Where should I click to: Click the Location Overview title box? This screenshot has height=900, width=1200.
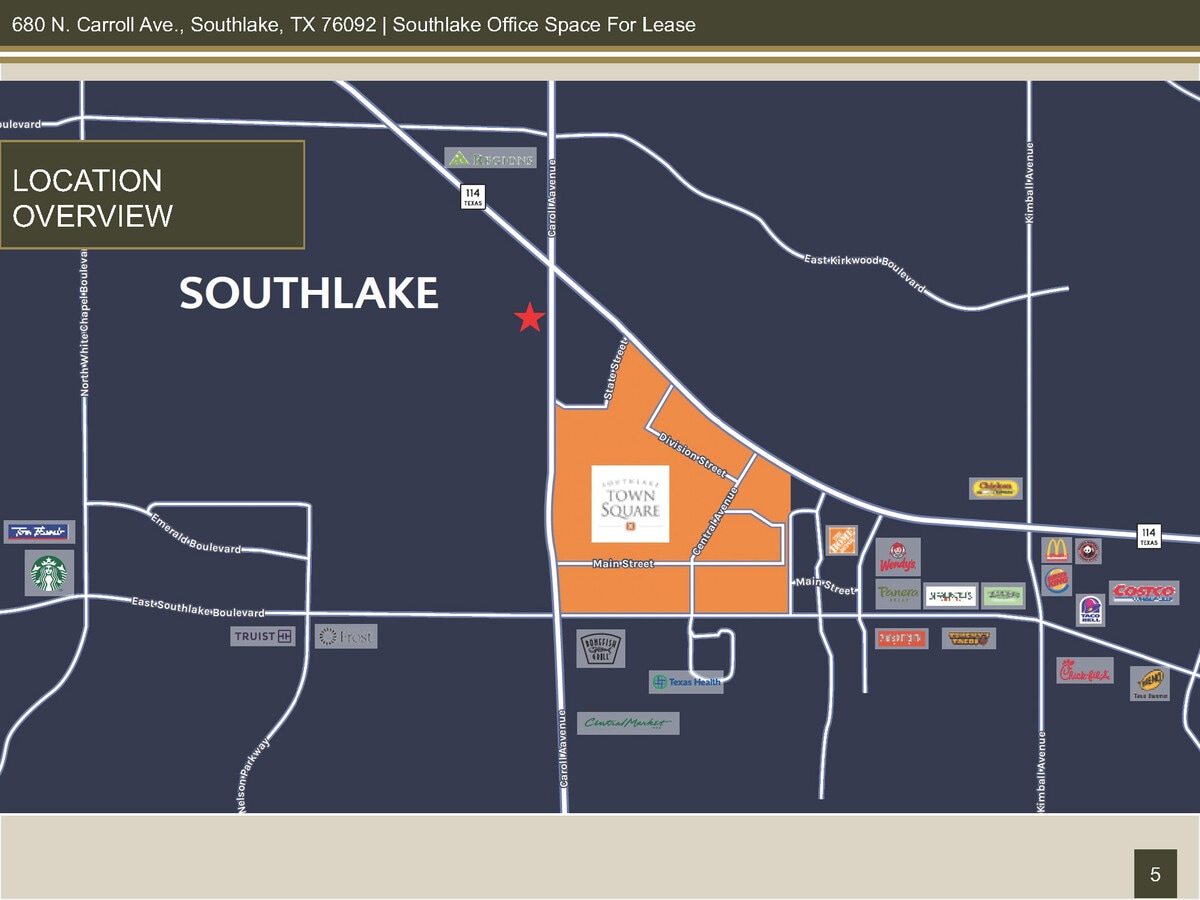(152, 195)
